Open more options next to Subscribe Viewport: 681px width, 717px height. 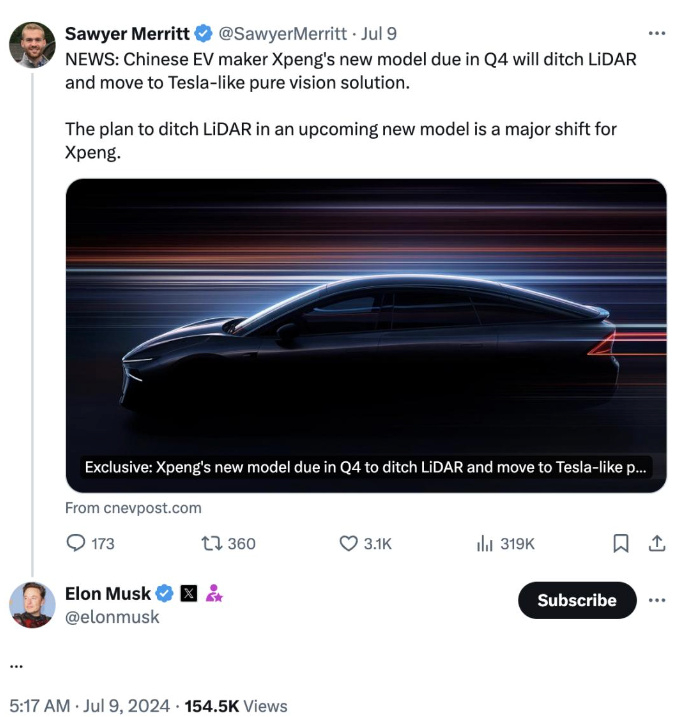[656, 600]
